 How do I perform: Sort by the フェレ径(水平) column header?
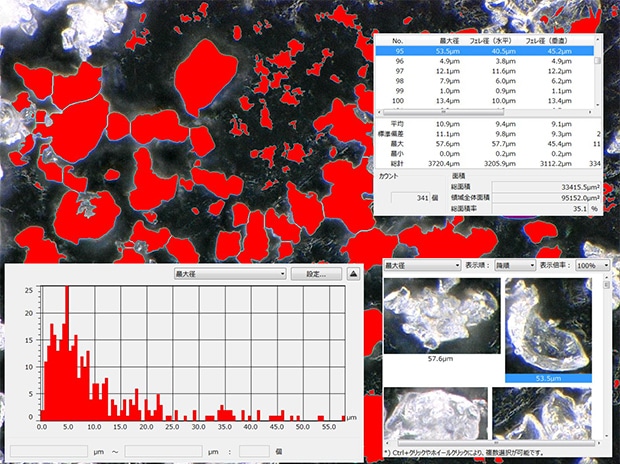[491, 41]
